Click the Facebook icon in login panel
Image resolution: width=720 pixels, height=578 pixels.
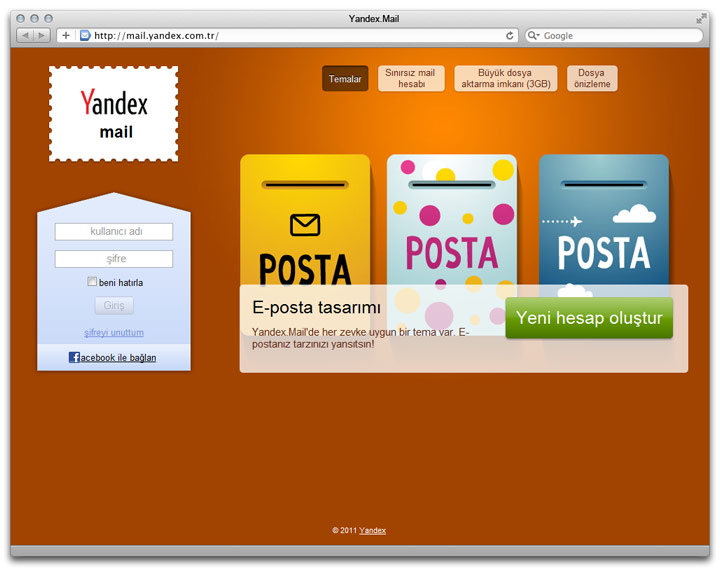(x=74, y=357)
